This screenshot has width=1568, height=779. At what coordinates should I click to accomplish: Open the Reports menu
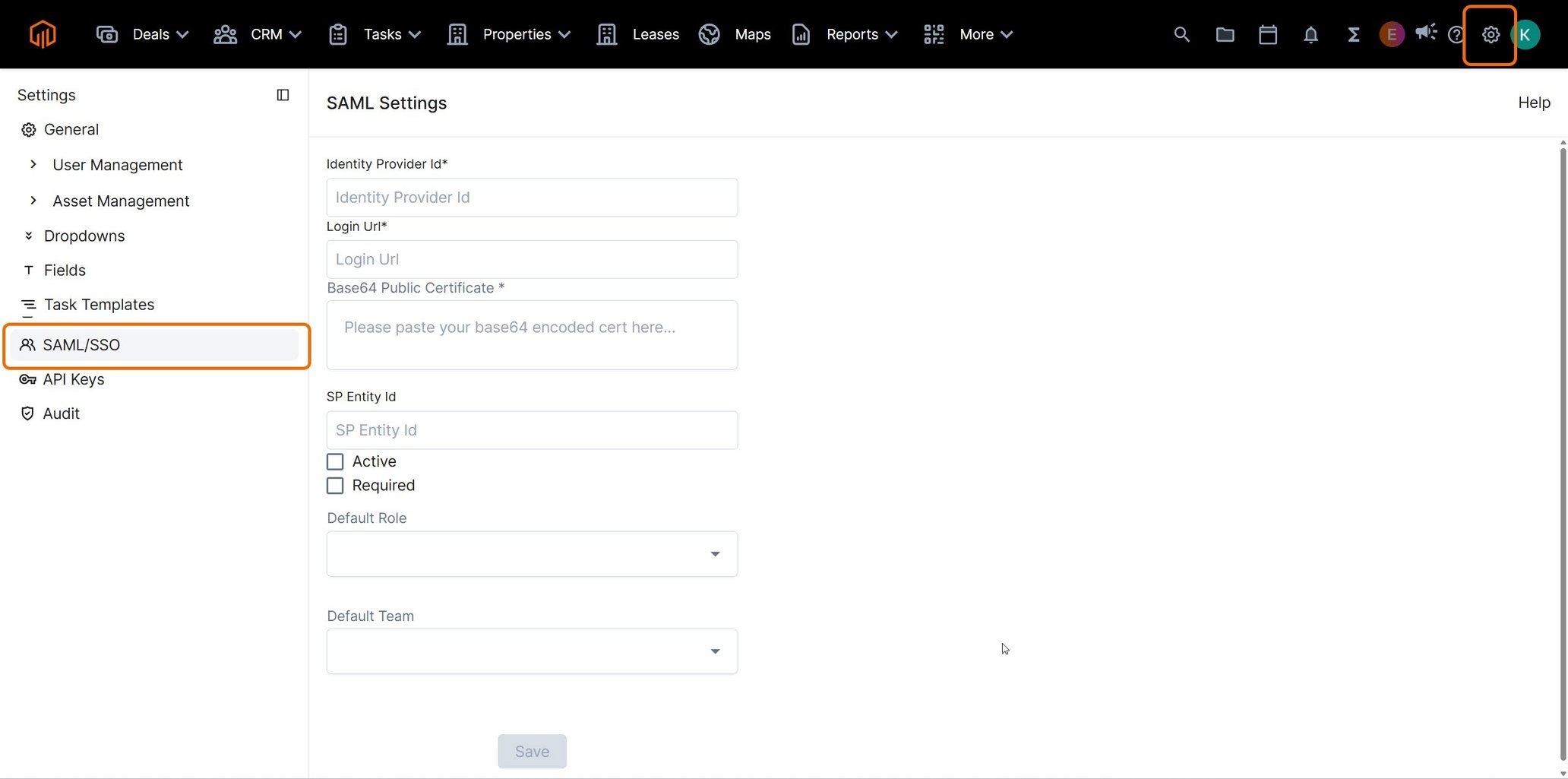tap(852, 34)
